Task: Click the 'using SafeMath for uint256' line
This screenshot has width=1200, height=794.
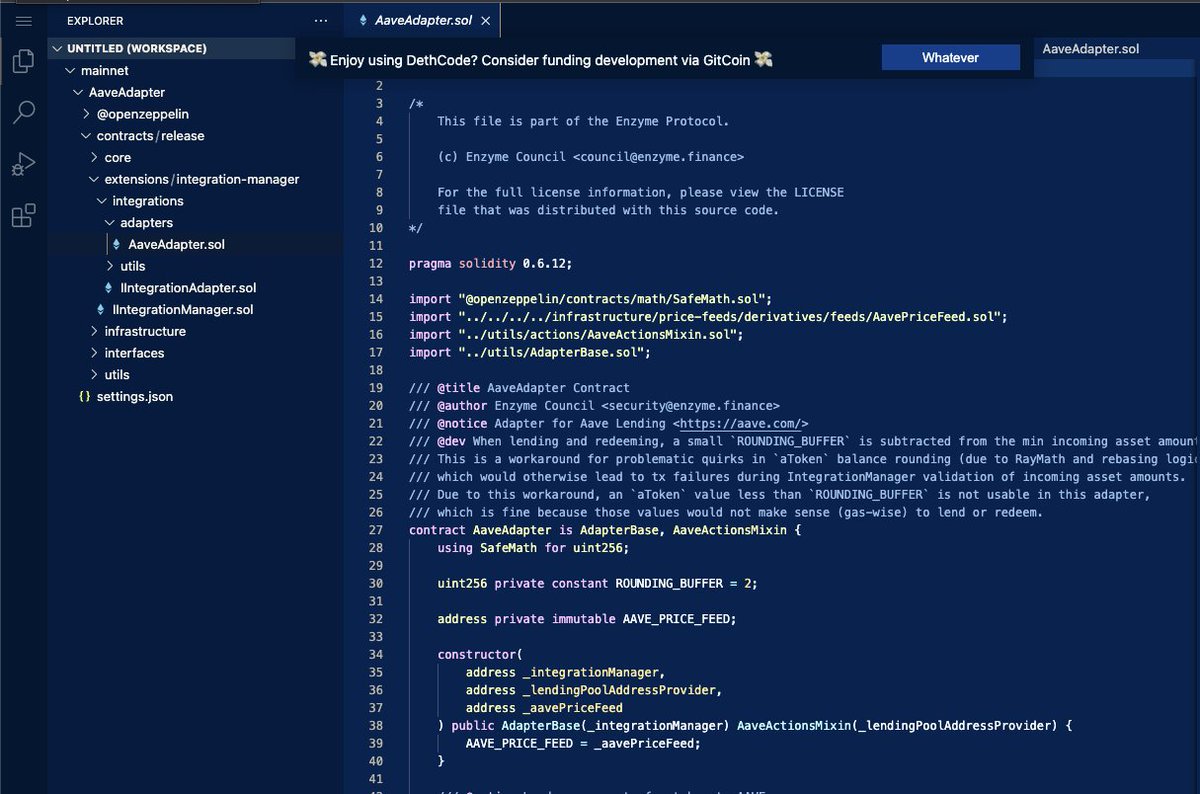Action: pos(534,547)
